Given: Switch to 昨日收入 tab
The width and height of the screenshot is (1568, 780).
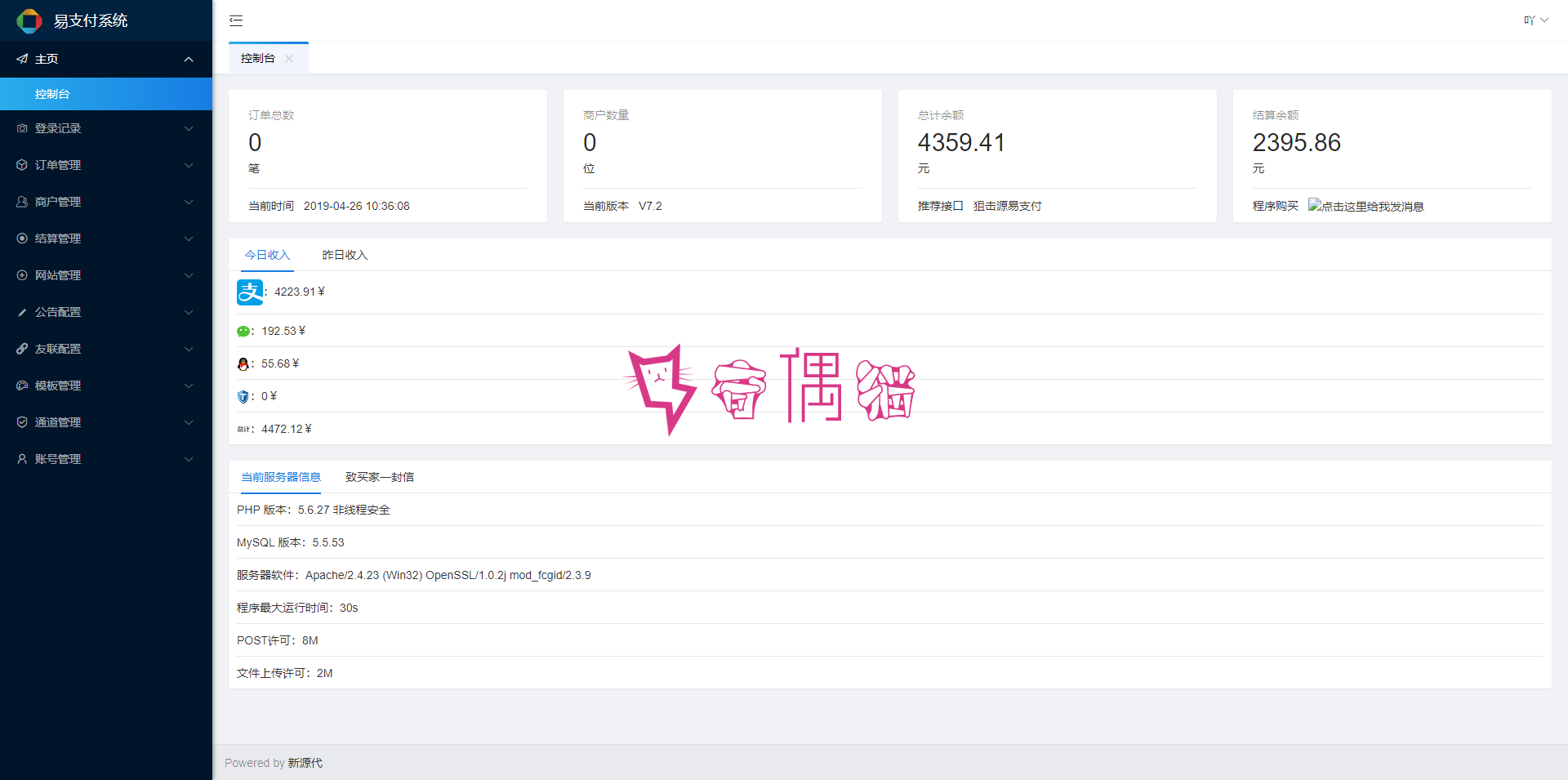Looking at the screenshot, I should tap(345, 255).
